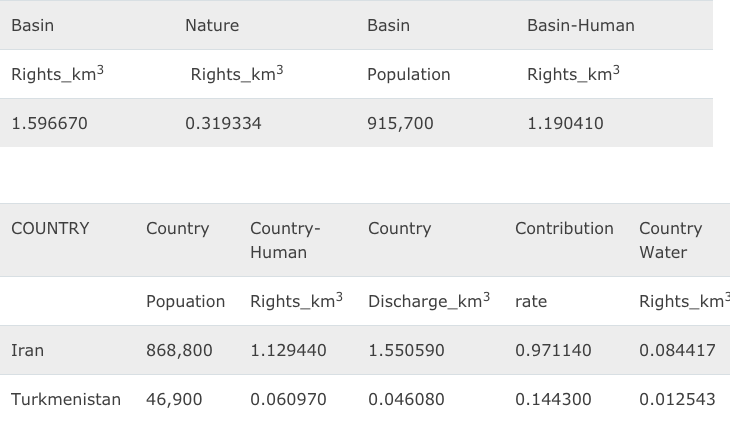Select the Basin-Human Rights value 1.190410
Image resolution: width=730 pixels, height=431 pixels.
pyautogui.click(x=565, y=124)
